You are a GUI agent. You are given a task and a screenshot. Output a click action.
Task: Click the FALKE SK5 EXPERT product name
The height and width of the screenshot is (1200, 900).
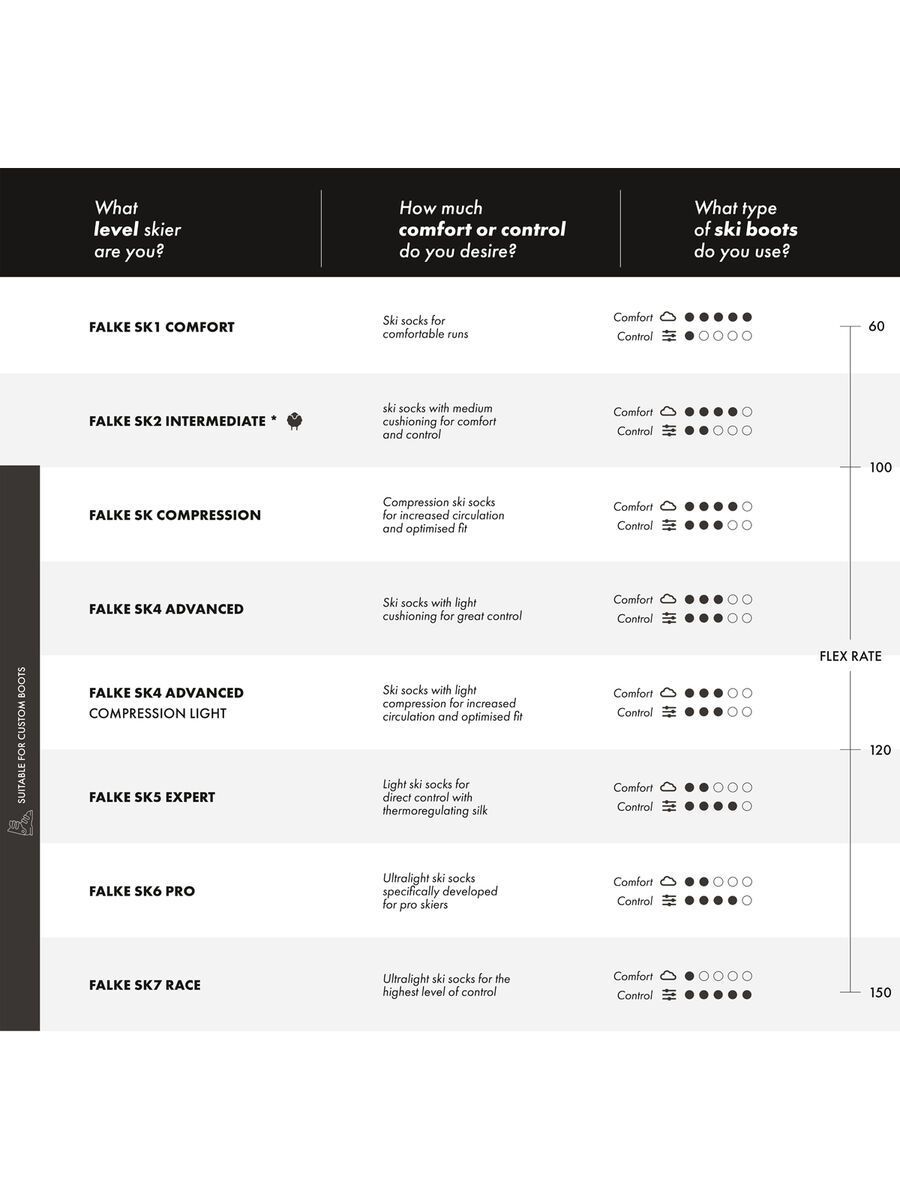coord(152,797)
